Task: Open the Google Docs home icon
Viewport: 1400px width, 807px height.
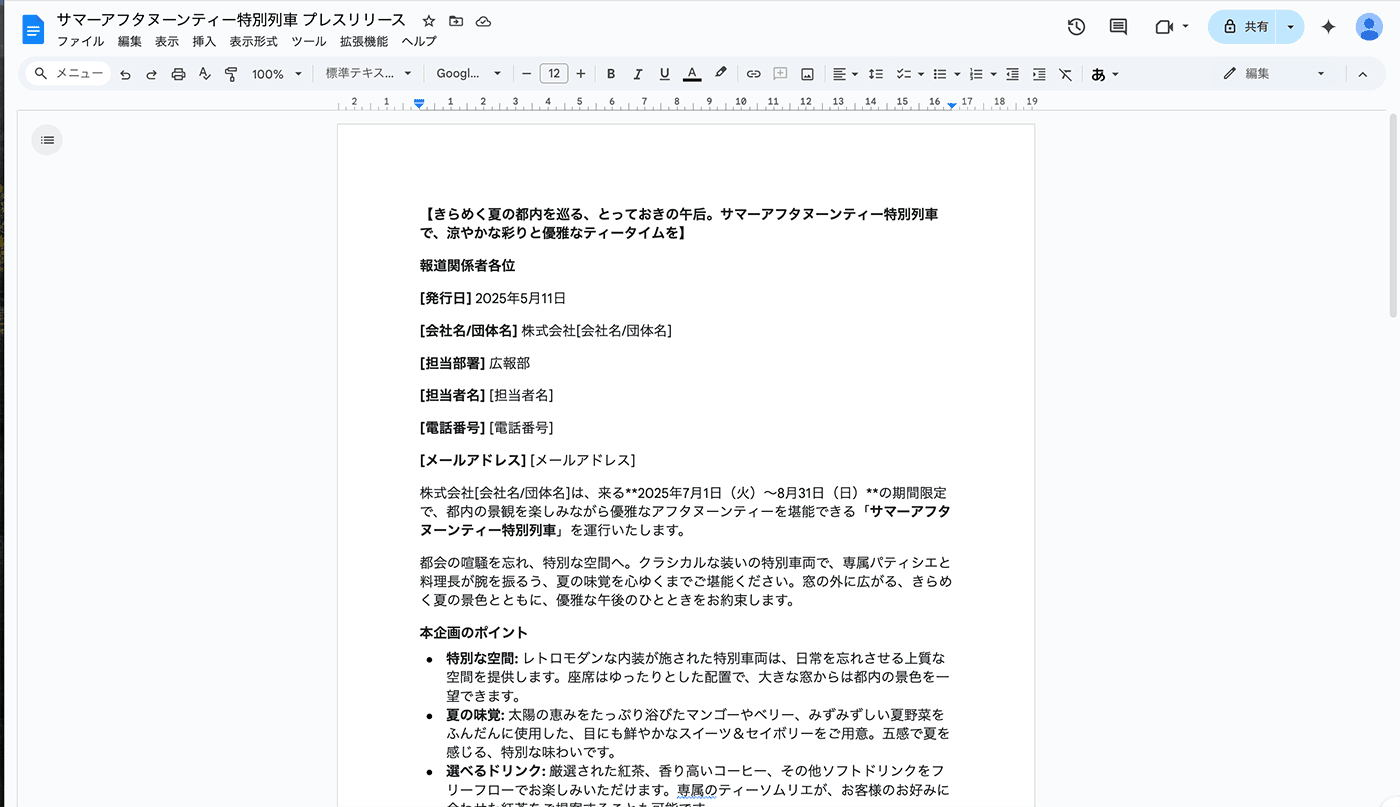Action: [34, 29]
